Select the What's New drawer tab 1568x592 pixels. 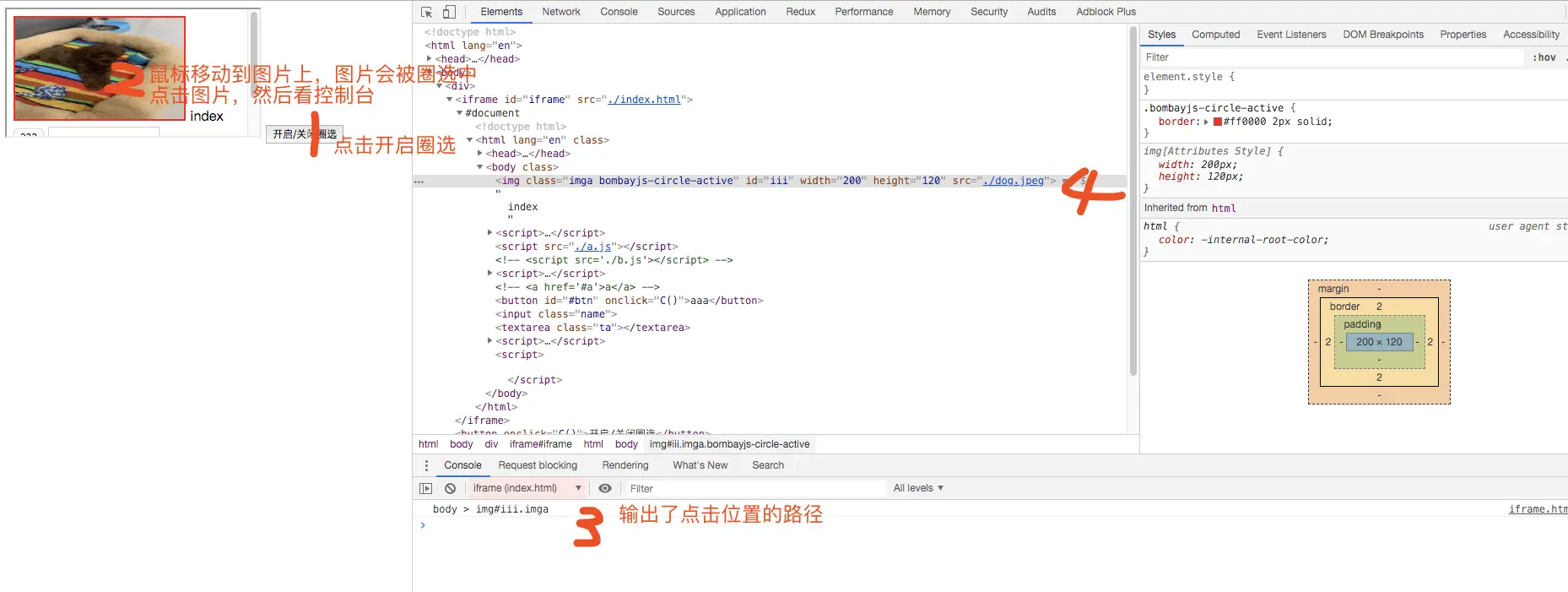point(700,465)
